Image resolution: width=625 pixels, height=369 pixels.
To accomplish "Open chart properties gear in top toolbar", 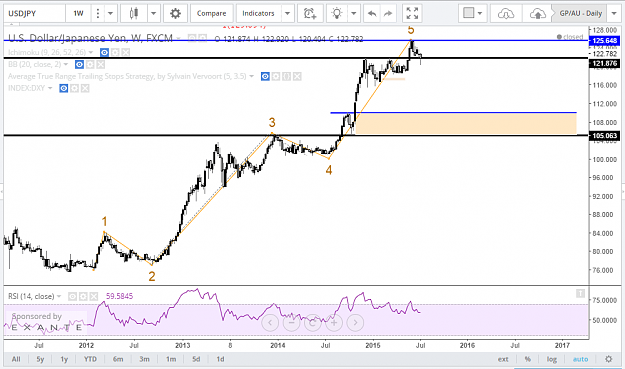I will coord(175,14).
